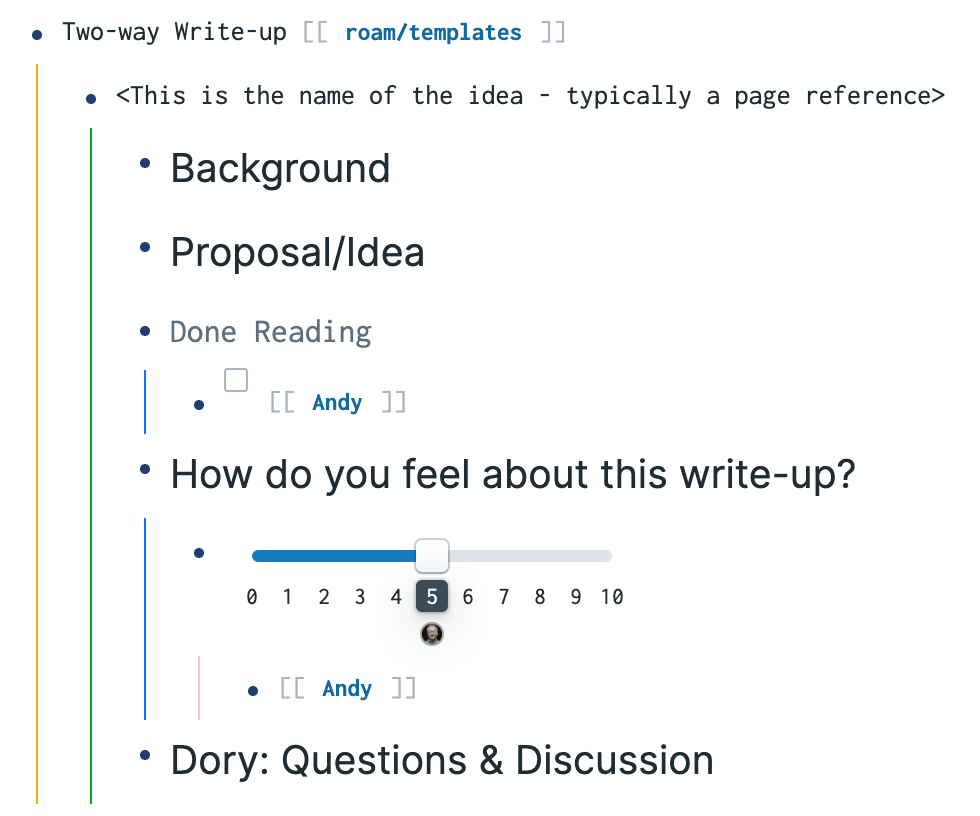Image resolution: width=980 pixels, height=816 pixels.
Task: Click the idea name placeholder block text
Action: tap(530, 96)
